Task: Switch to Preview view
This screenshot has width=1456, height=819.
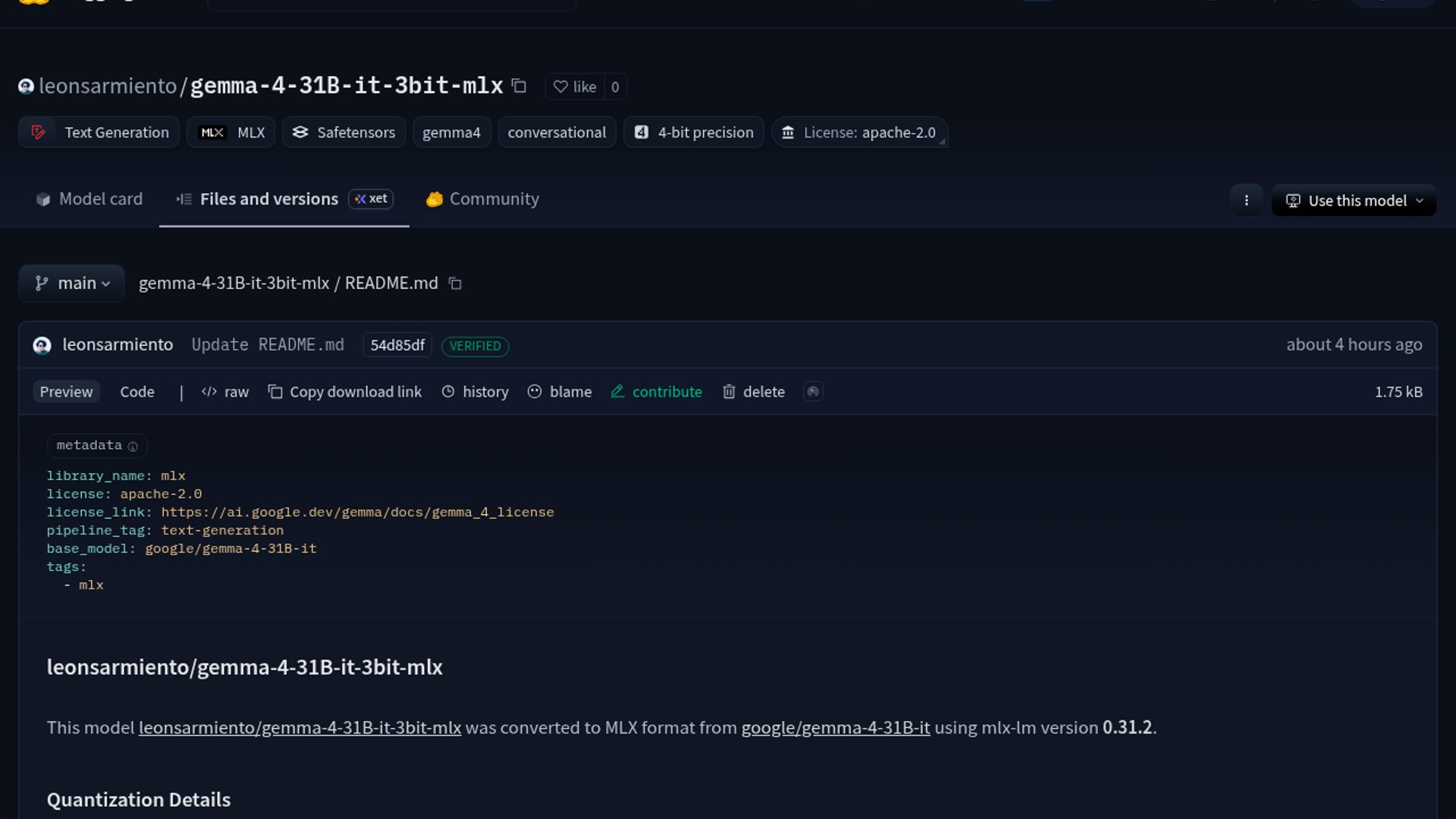Action: tap(66, 392)
